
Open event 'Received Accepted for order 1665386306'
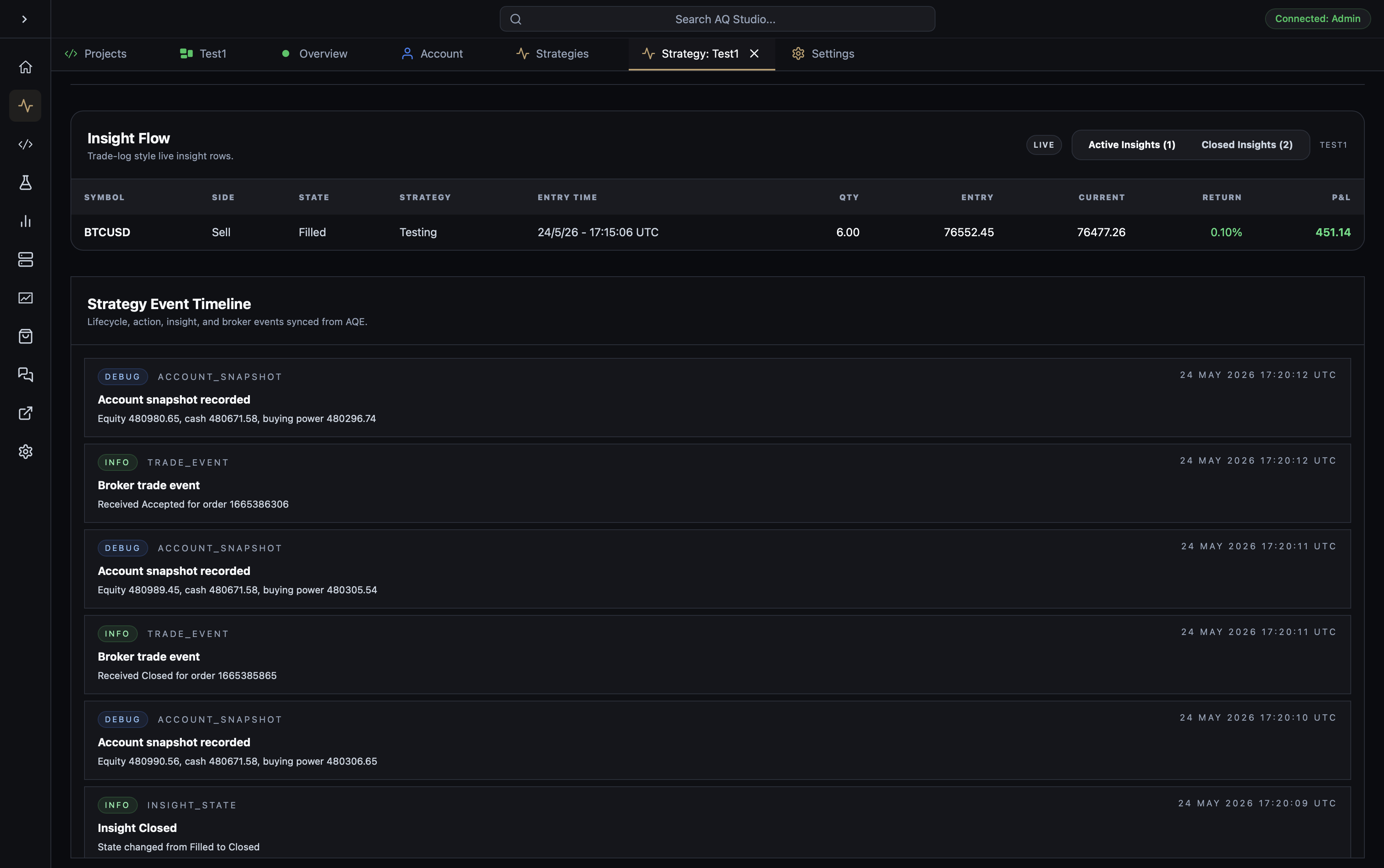pos(717,483)
